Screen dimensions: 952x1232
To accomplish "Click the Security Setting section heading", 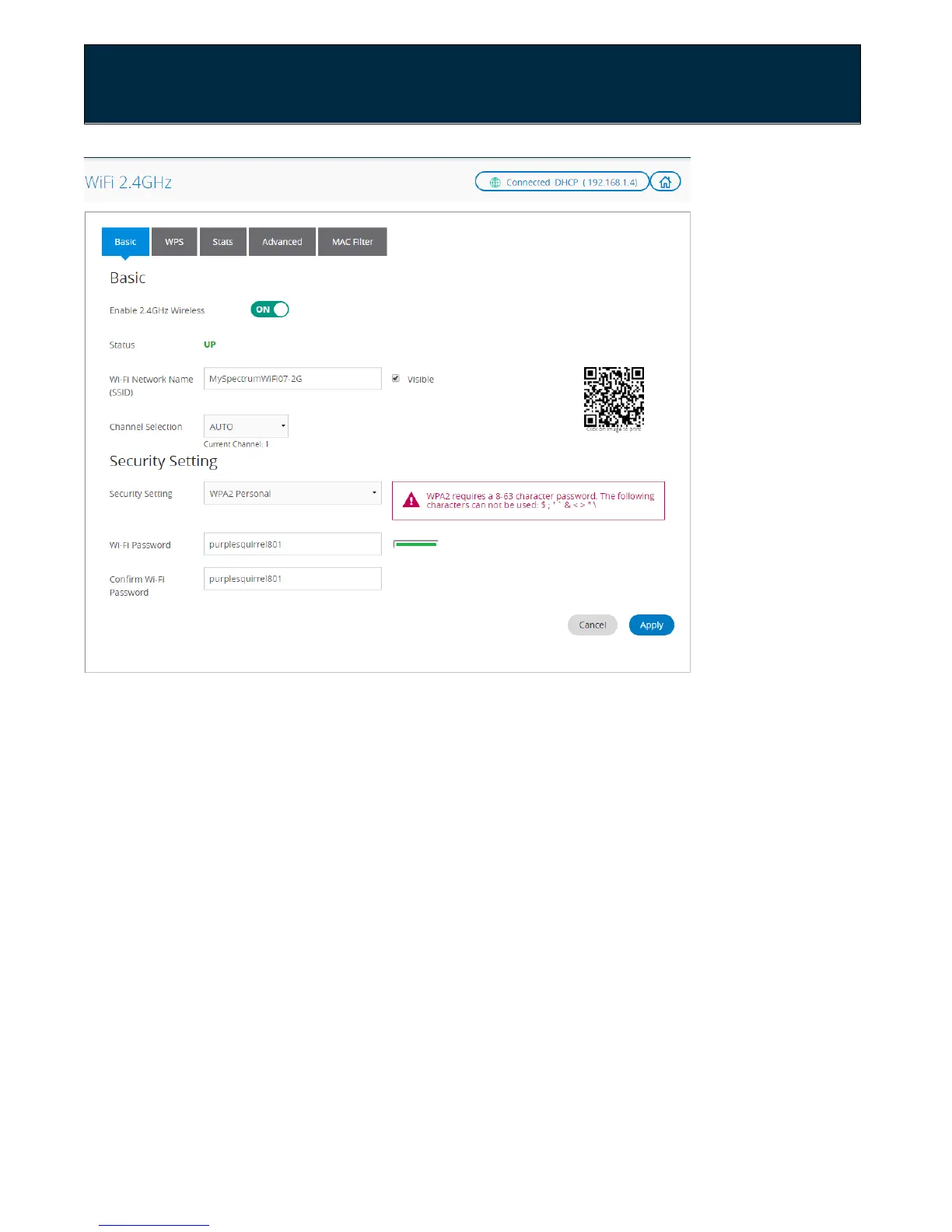I will coord(163,461).
